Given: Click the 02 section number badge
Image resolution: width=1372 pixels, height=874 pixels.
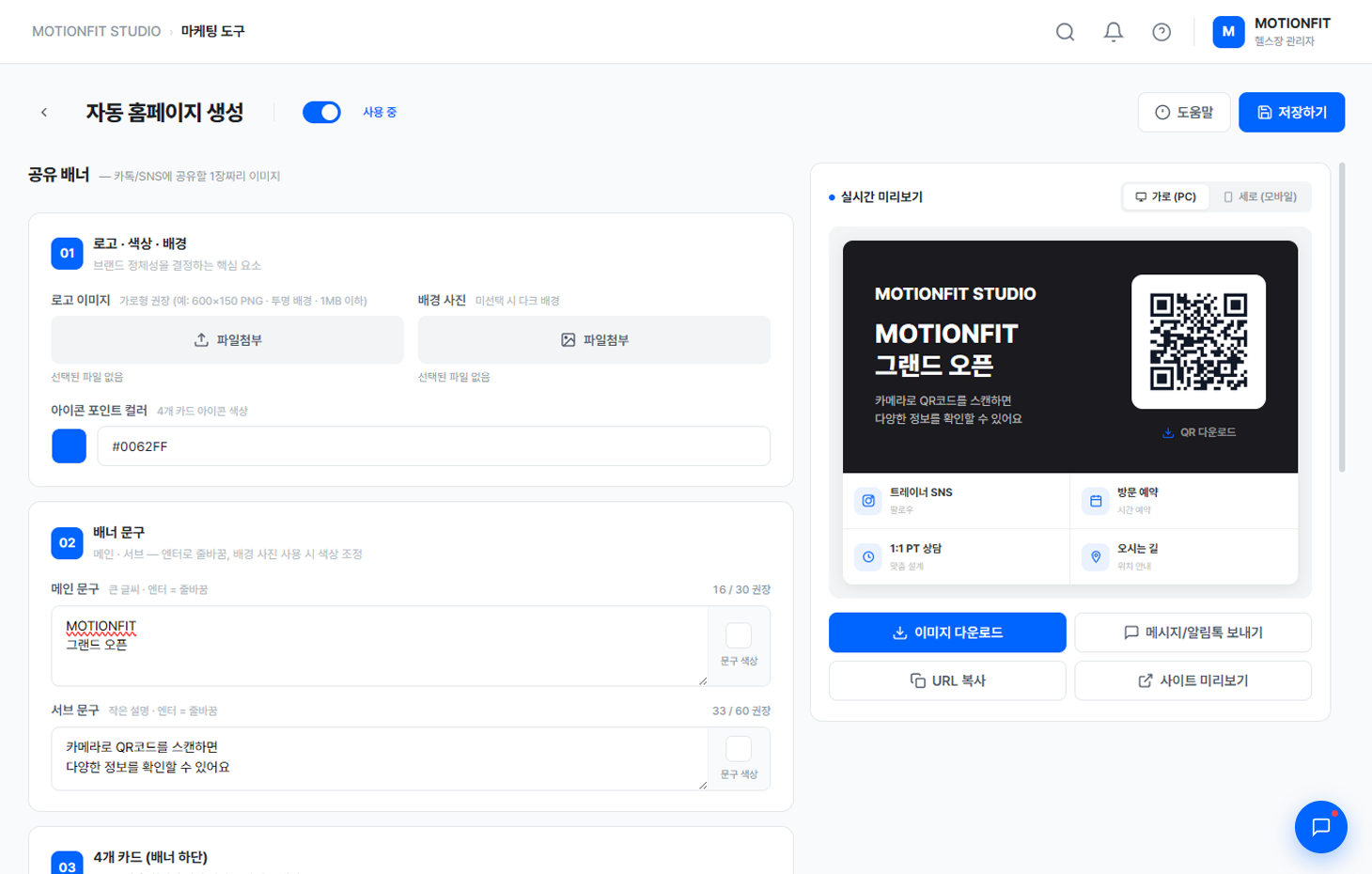Looking at the screenshot, I should tap(67, 542).
